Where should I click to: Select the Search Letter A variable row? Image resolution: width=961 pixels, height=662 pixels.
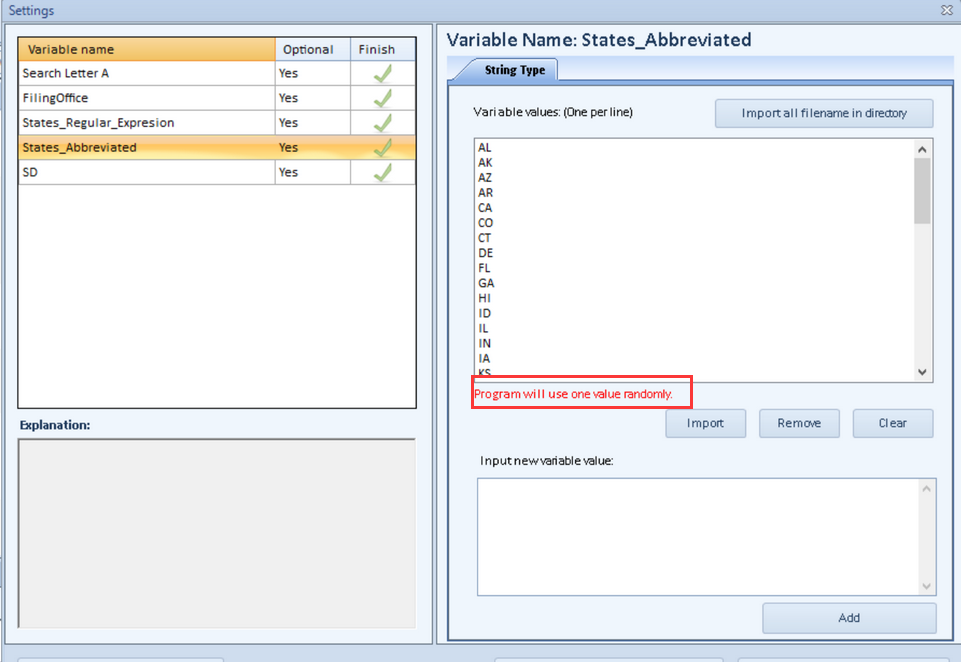(x=147, y=74)
